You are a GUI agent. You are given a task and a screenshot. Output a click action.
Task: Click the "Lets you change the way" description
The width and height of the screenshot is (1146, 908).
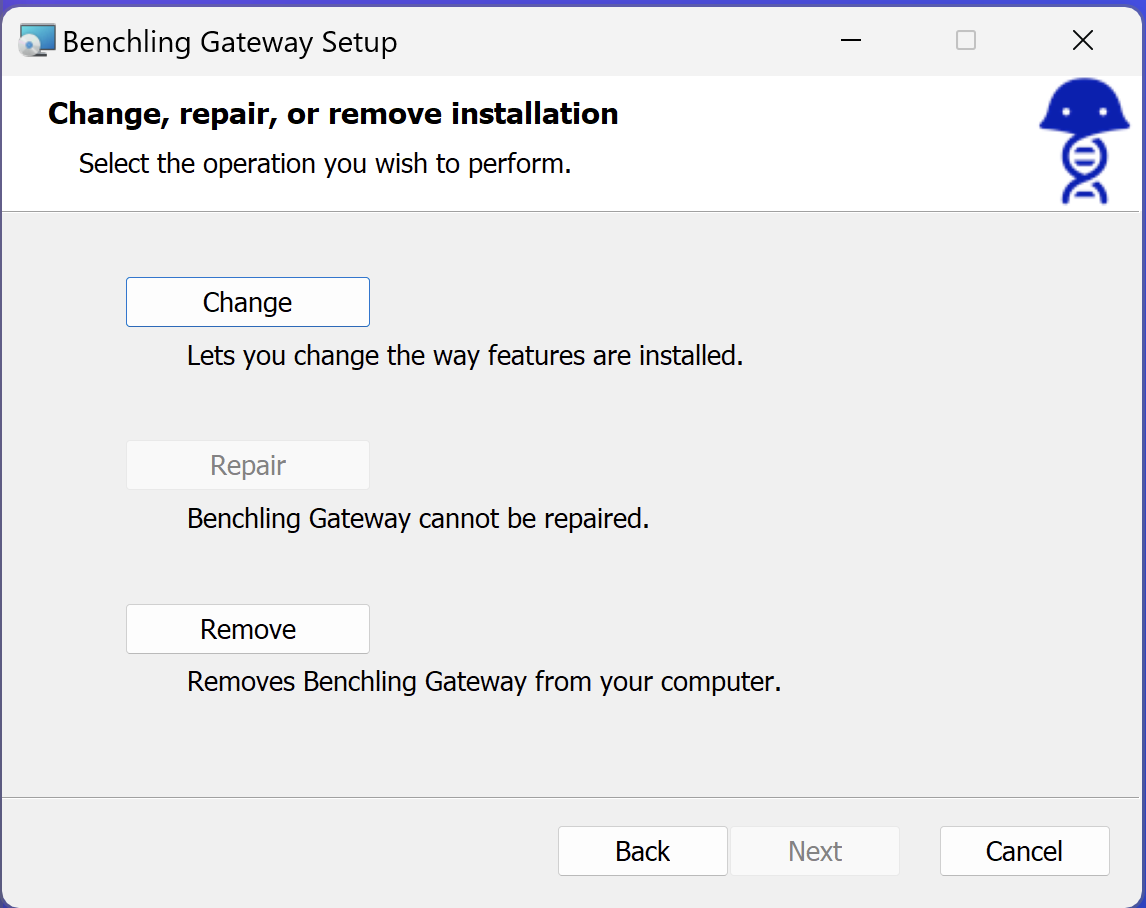[465, 356]
